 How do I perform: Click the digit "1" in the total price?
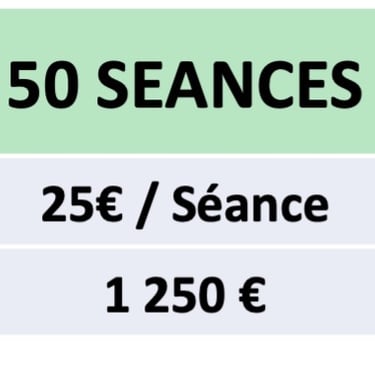click(117, 296)
